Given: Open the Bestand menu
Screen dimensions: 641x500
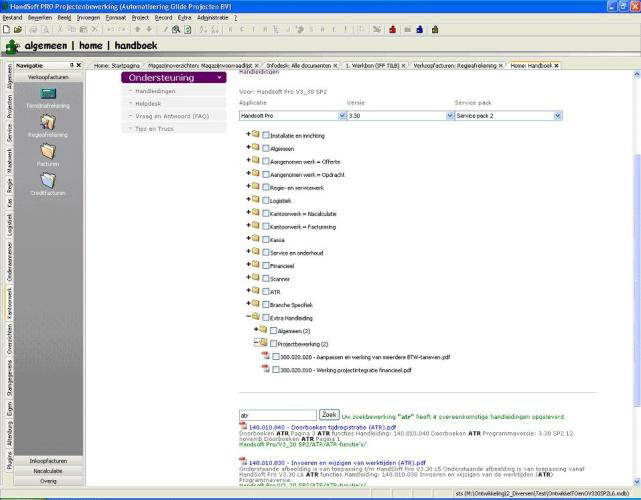Looking at the screenshot, I should [12, 18].
